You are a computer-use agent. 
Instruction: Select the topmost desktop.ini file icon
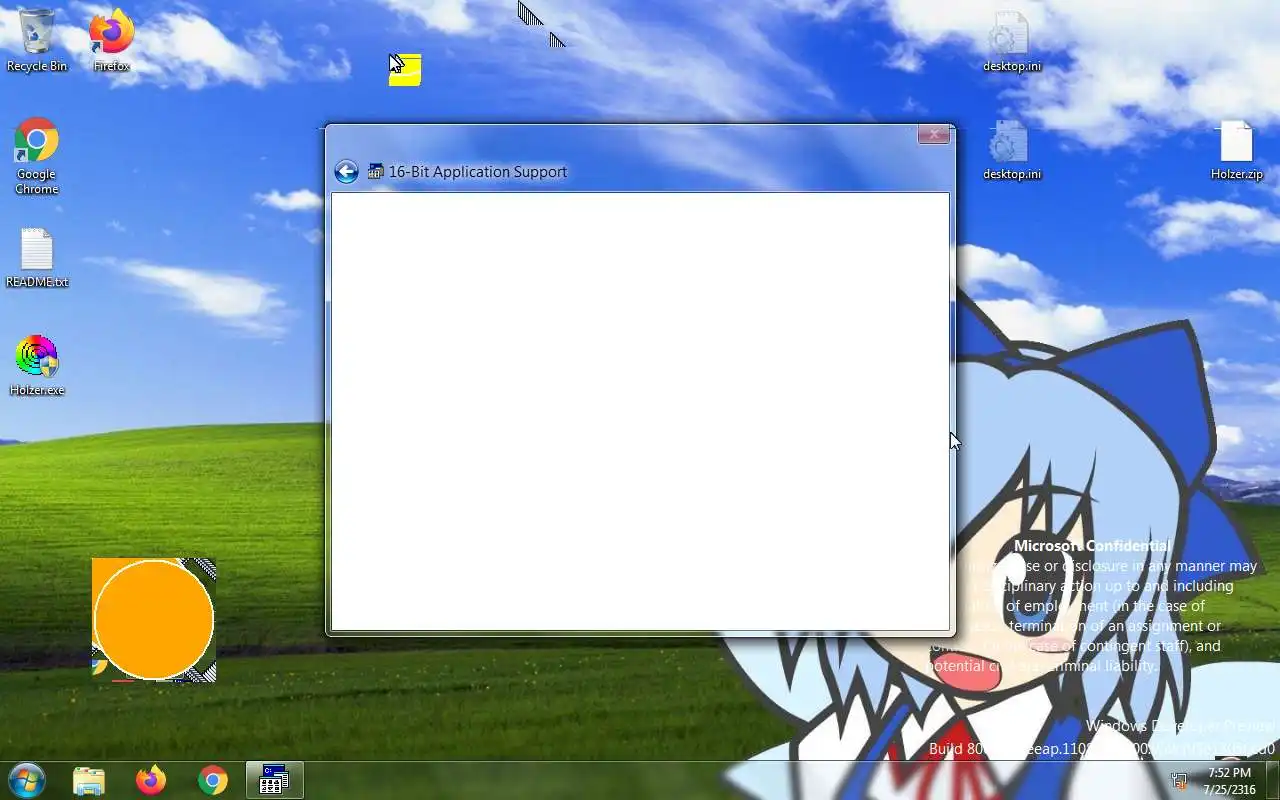[x=1011, y=42]
